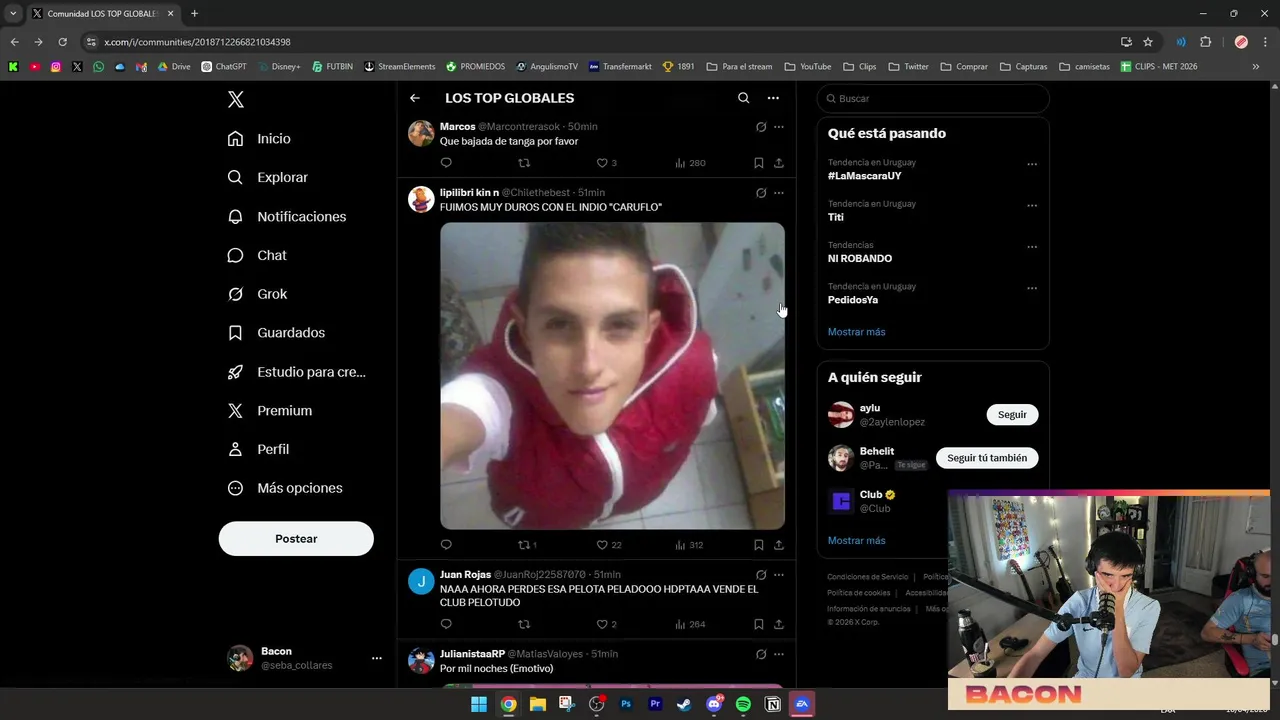Search within the community via magnifier icon
The width and height of the screenshot is (1280, 720).
point(743,98)
